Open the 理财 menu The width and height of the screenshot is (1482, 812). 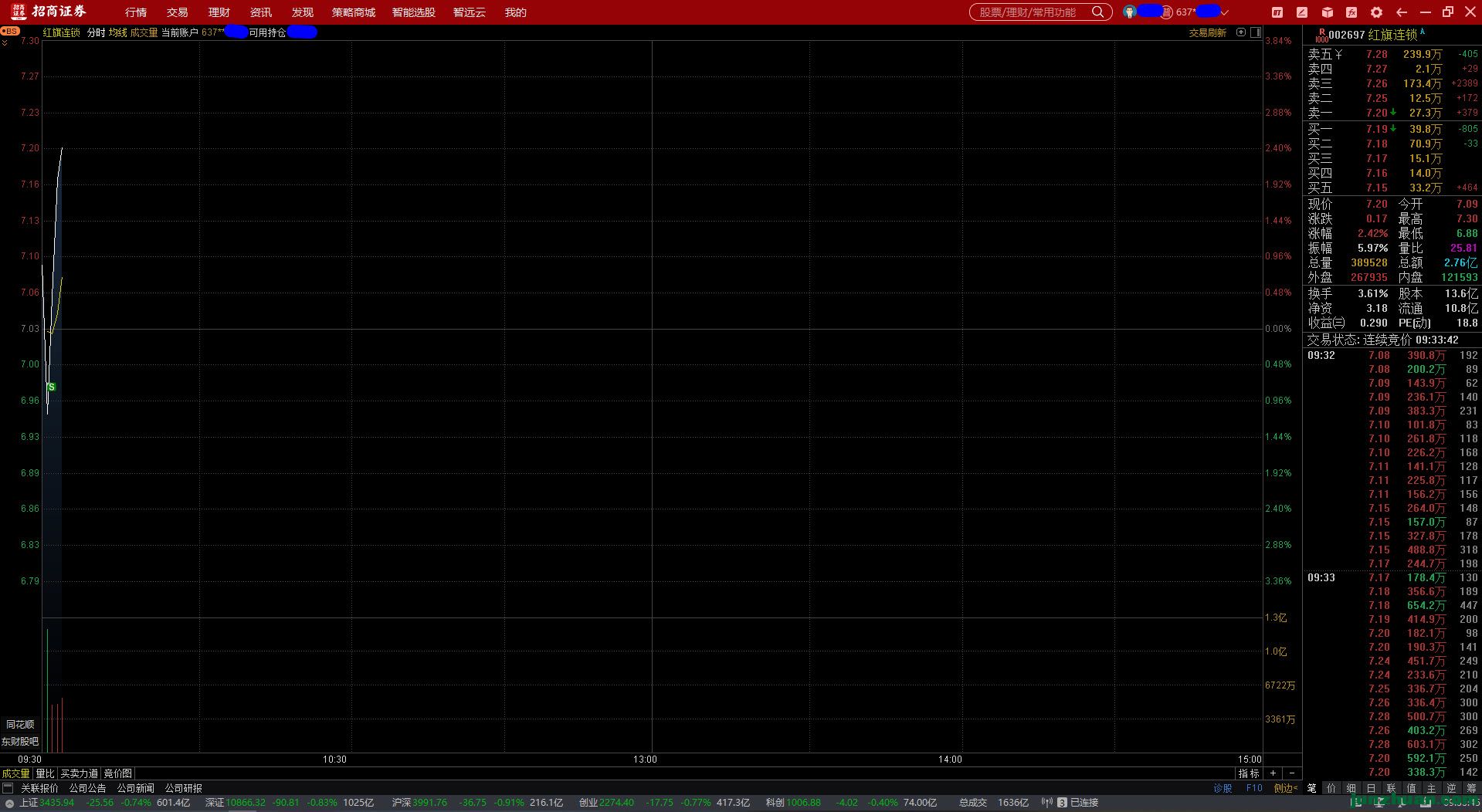(x=219, y=12)
